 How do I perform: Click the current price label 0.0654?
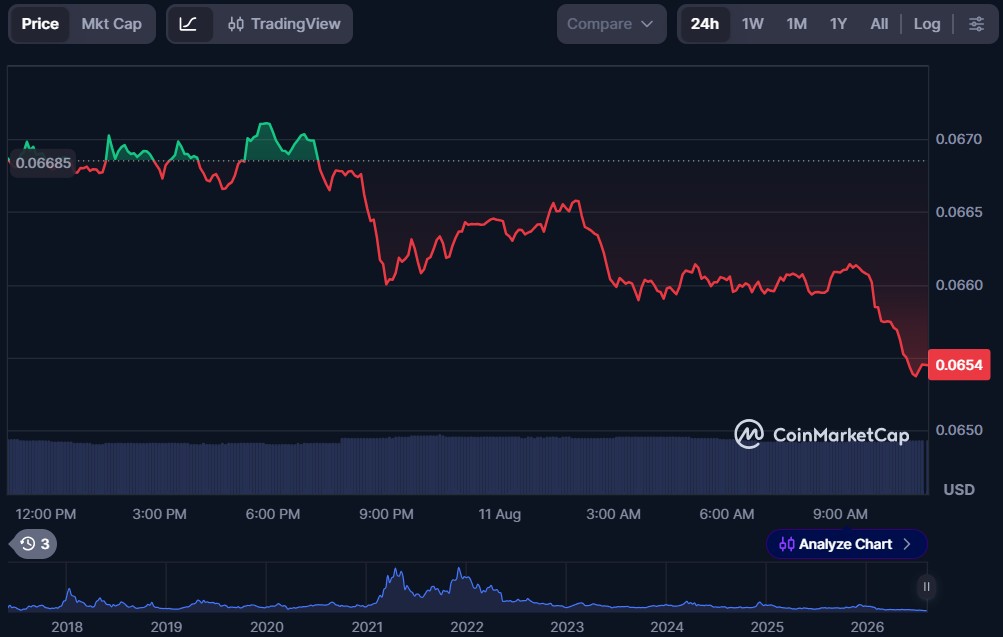pyautogui.click(x=959, y=365)
